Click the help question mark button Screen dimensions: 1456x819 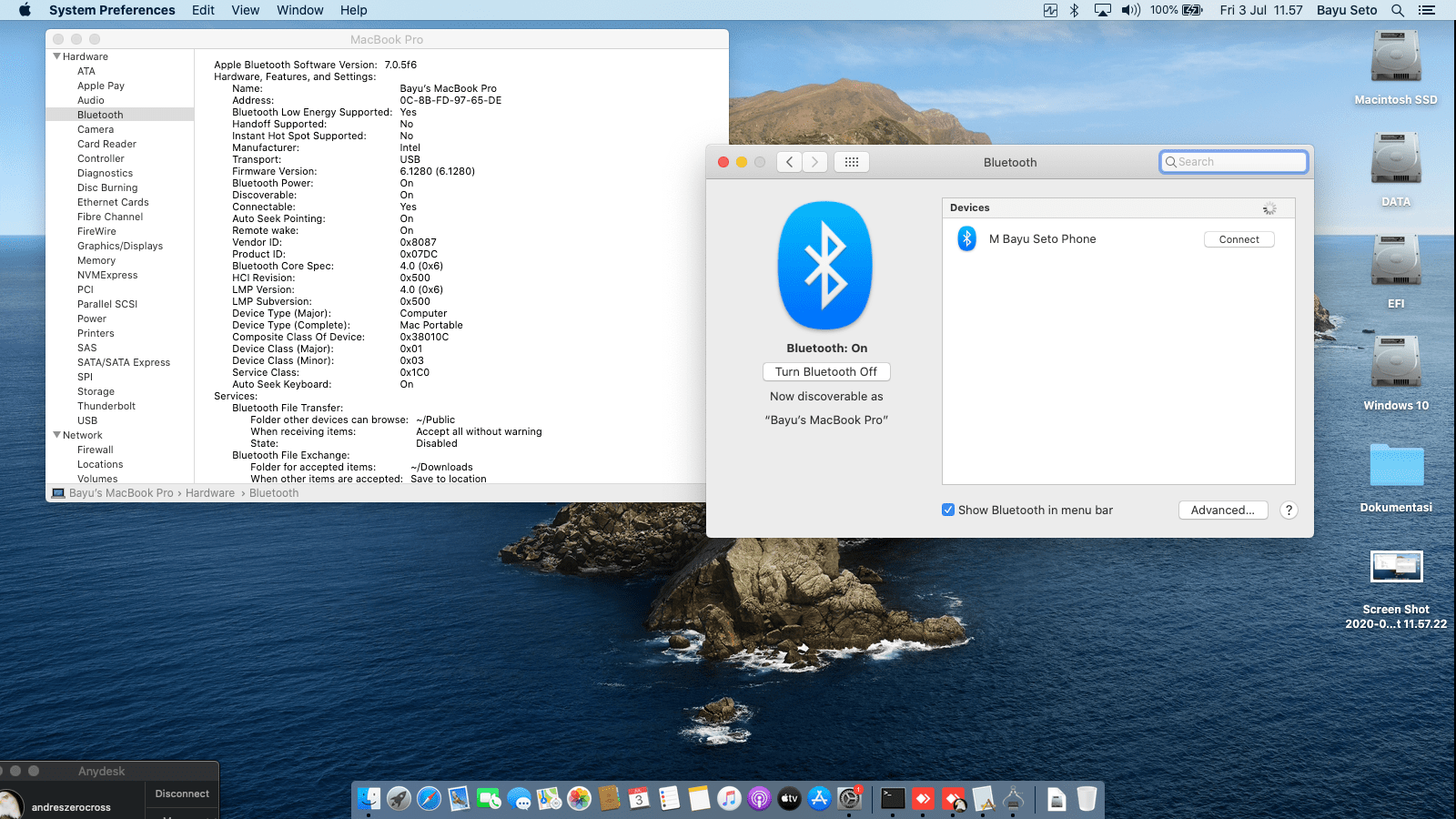[1289, 511]
